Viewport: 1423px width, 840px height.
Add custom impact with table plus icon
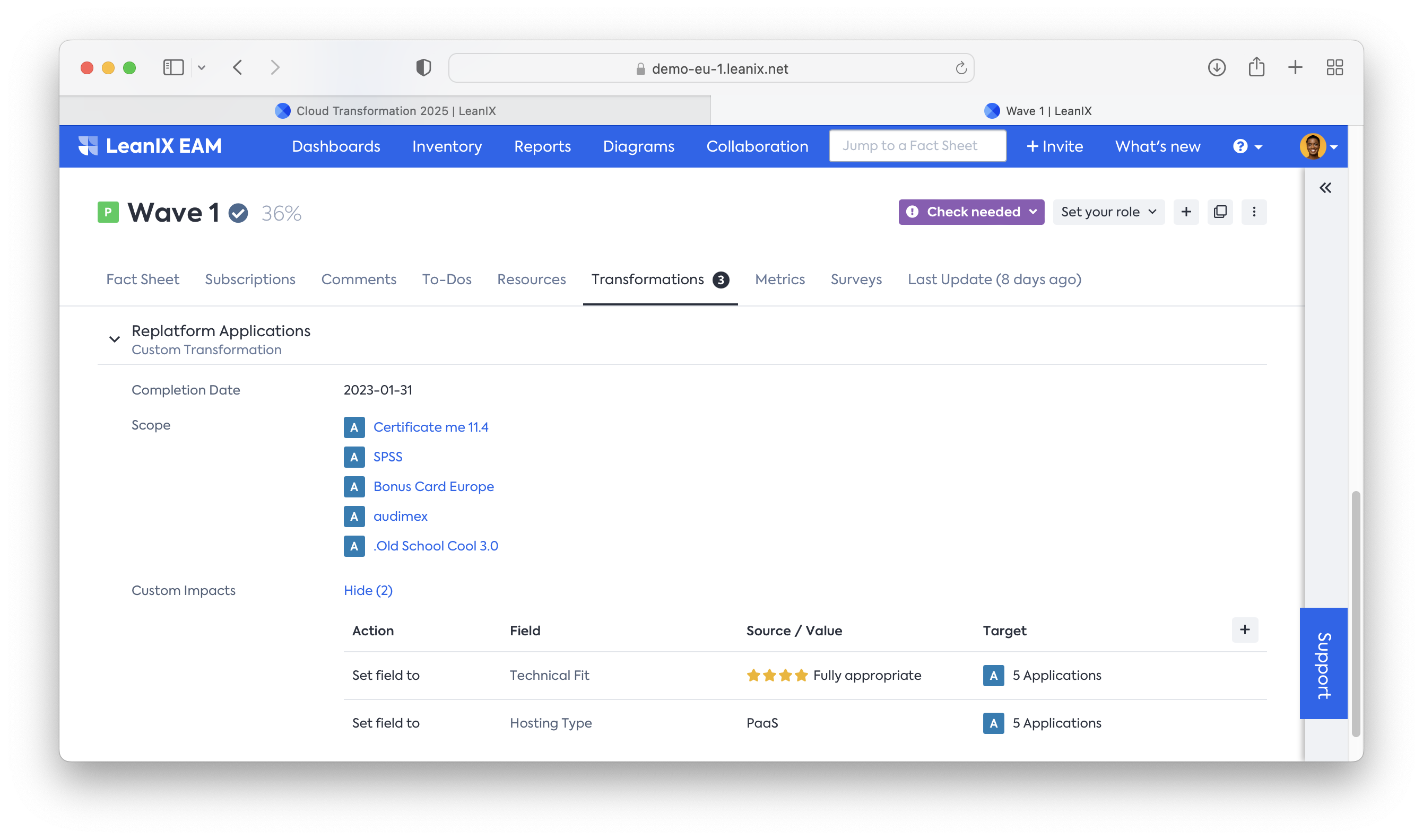[1244, 630]
